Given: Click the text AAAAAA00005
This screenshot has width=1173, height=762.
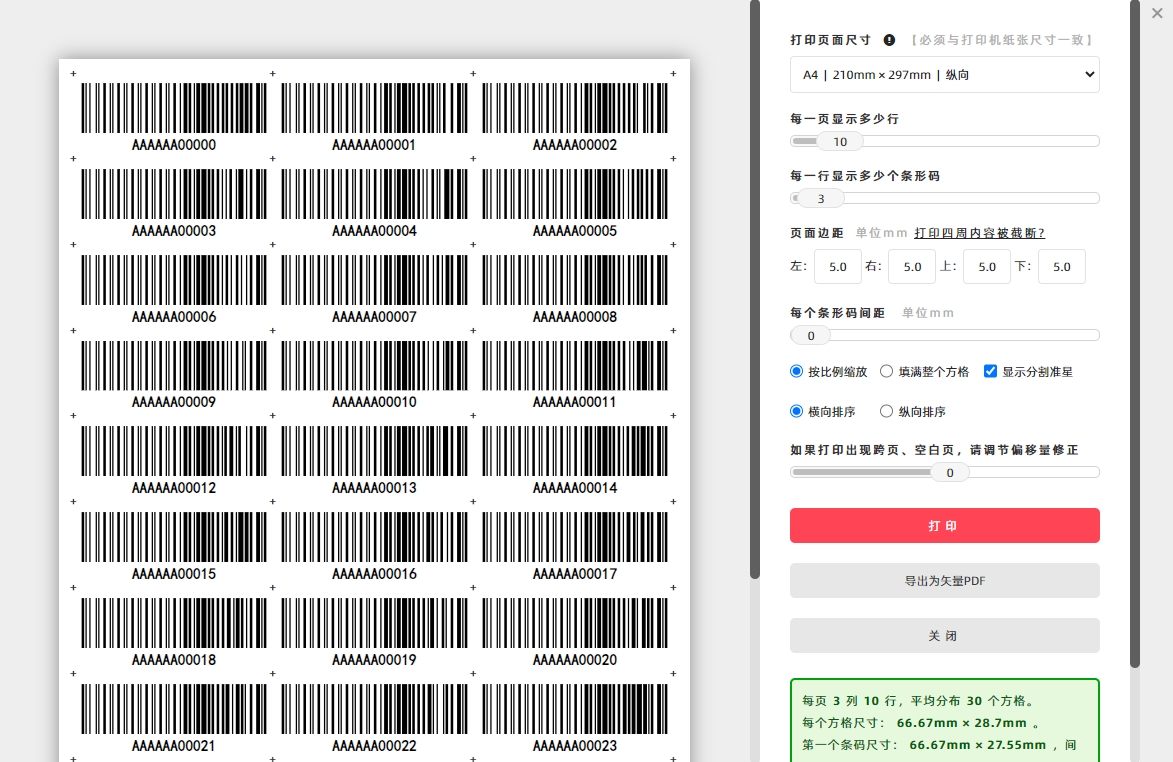Looking at the screenshot, I should [x=575, y=231].
